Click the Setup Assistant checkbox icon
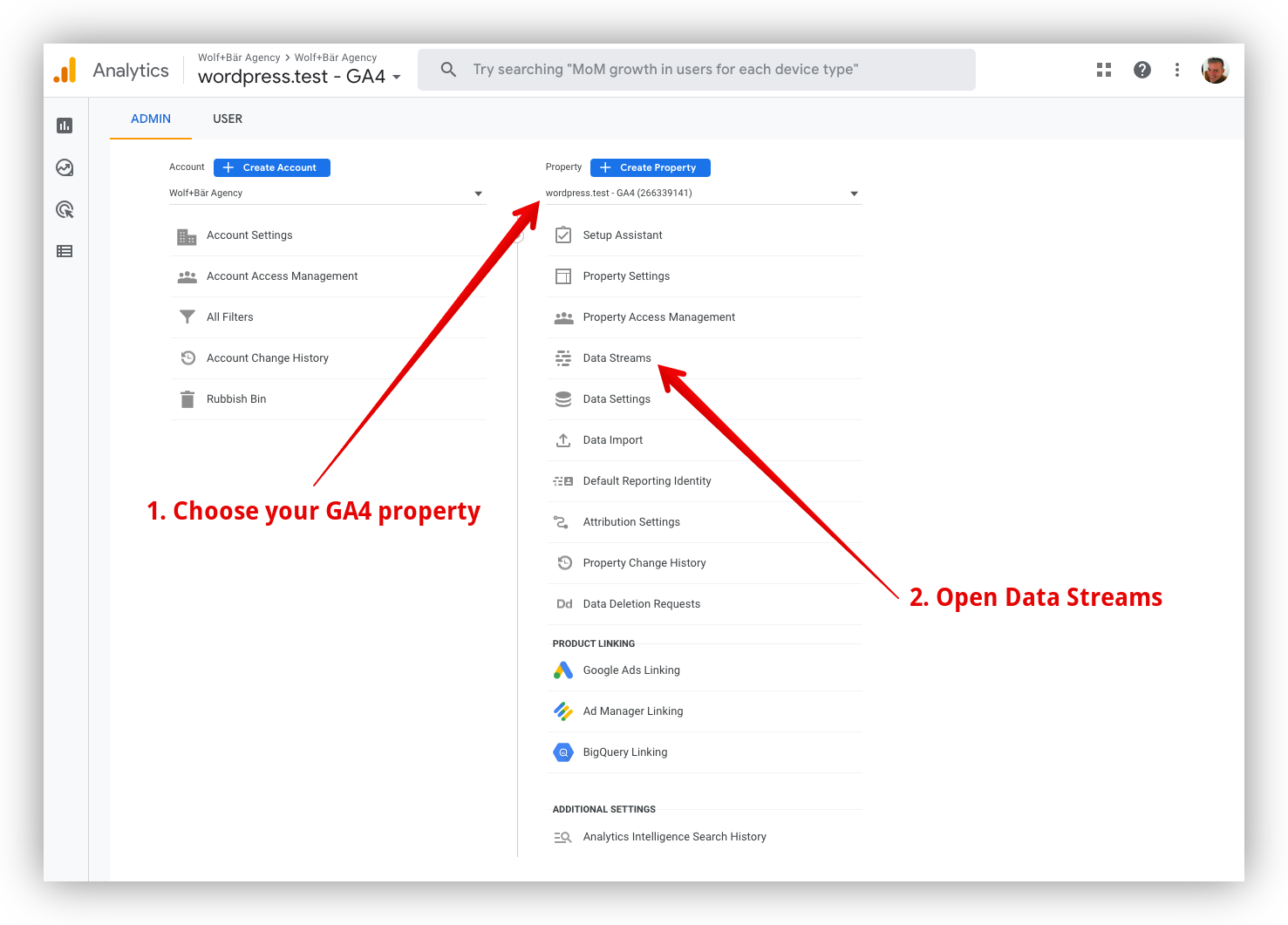1288x925 pixels. [563, 235]
